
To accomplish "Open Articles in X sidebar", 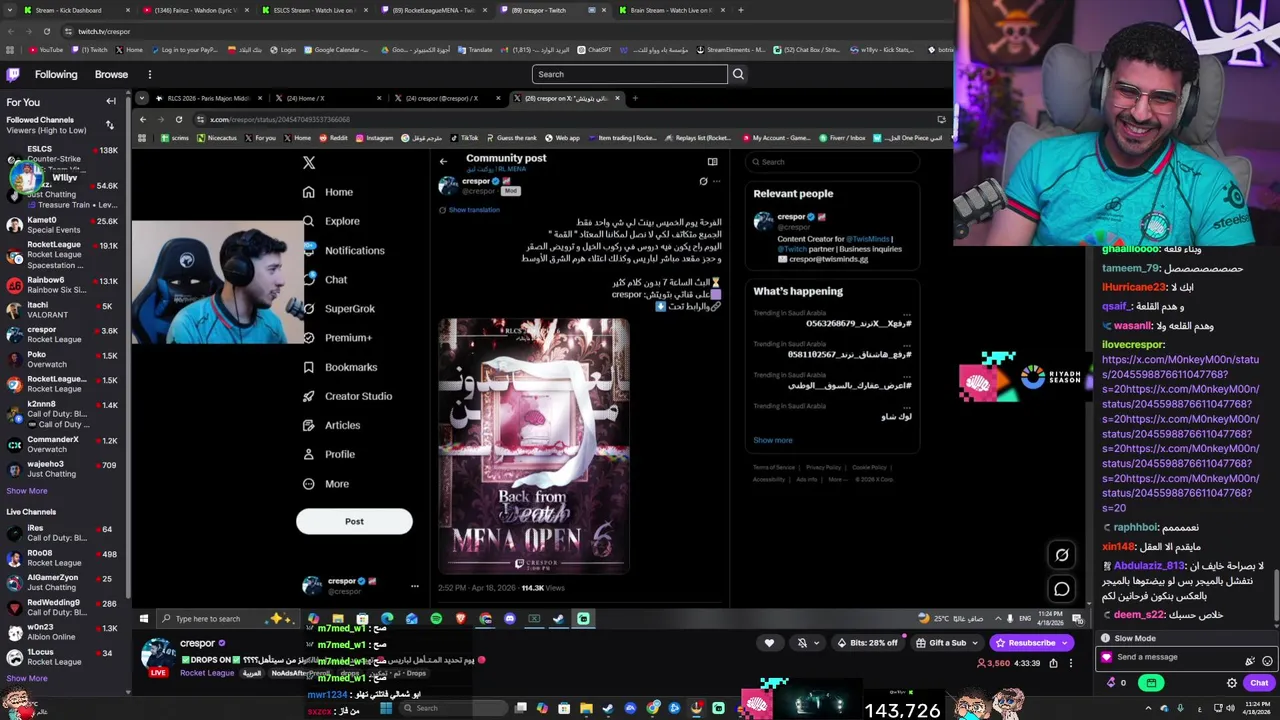I will coord(331,425).
